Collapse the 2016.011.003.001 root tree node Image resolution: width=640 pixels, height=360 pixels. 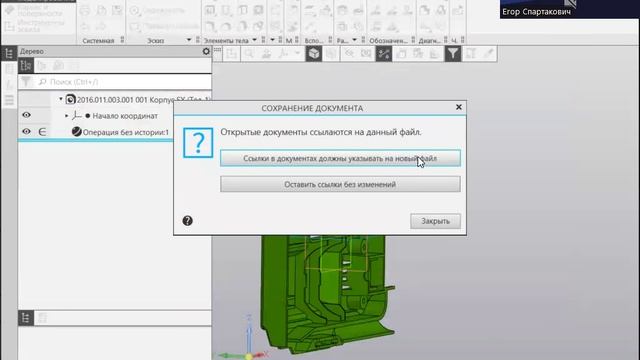pos(61,99)
